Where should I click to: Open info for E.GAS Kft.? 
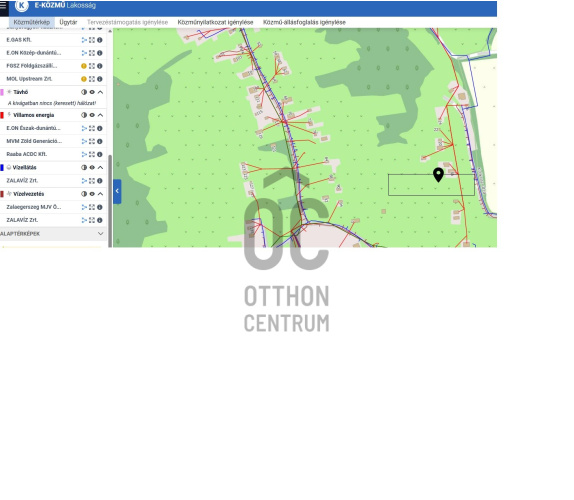point(100,40)
